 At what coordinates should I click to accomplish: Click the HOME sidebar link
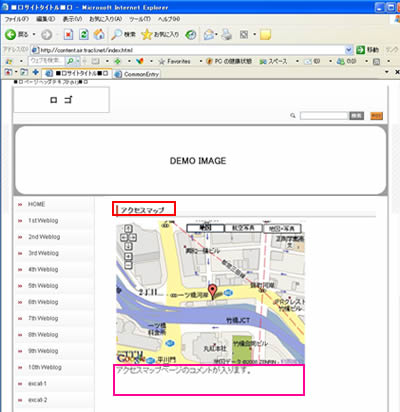pyautogui.click(x=36, y=204)
